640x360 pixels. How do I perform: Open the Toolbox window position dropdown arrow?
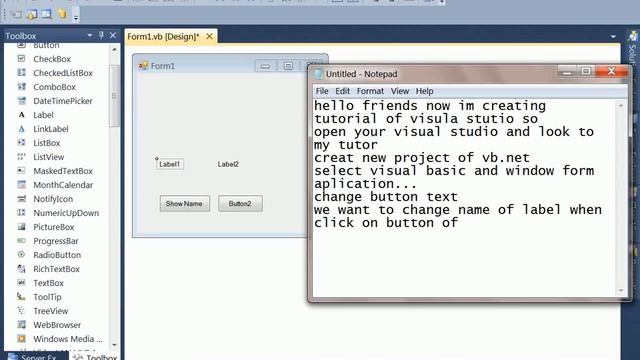pyautogui.click(x=89, y=36)
